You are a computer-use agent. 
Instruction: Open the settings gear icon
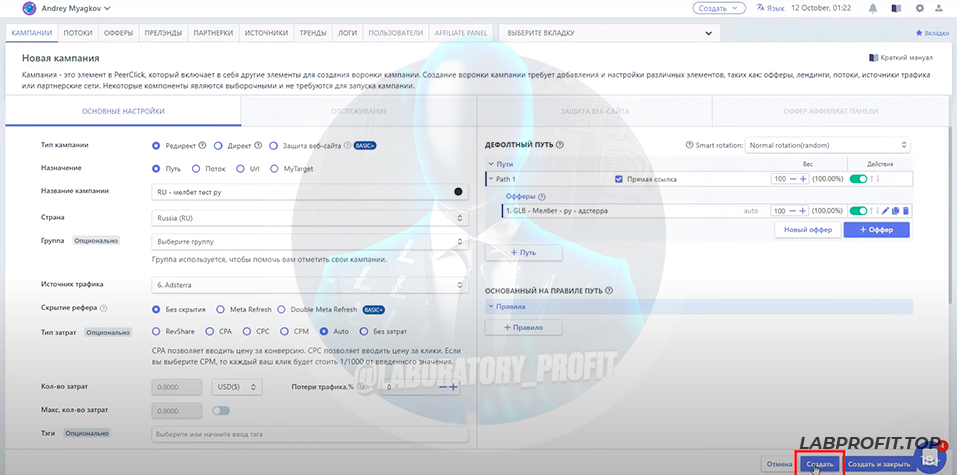[919, 8]
